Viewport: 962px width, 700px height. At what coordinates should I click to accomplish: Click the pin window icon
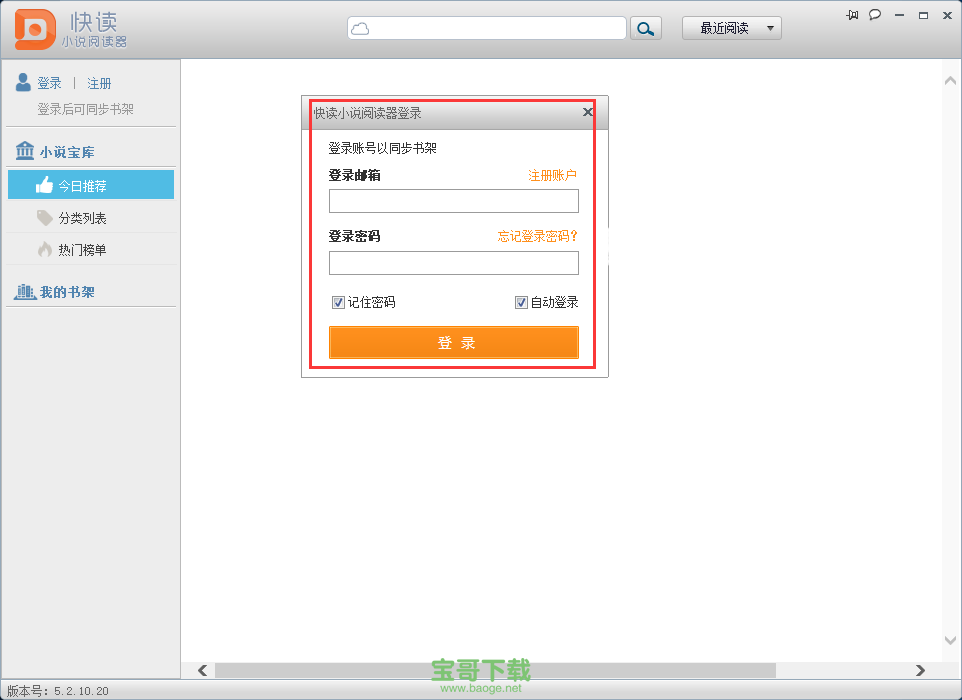(x=852, y=14)
